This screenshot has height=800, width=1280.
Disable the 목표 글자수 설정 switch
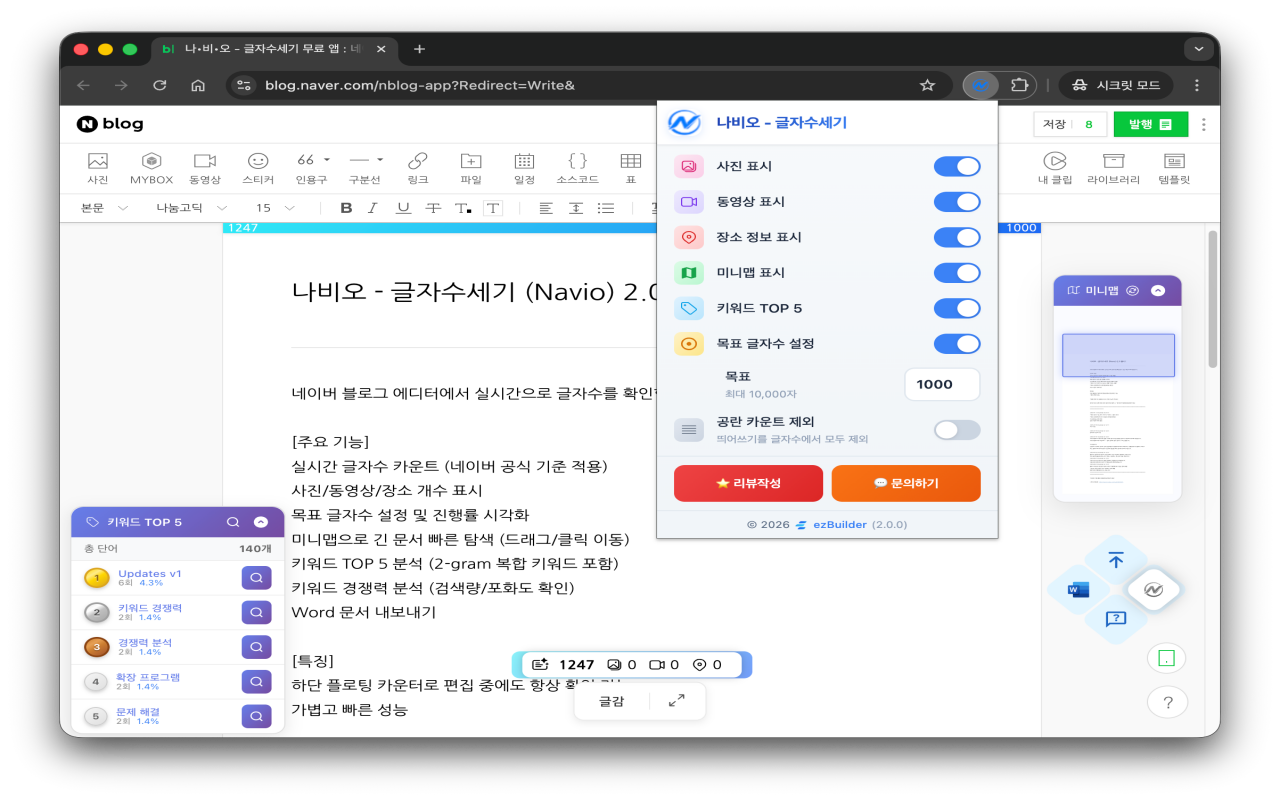point(957,344)
